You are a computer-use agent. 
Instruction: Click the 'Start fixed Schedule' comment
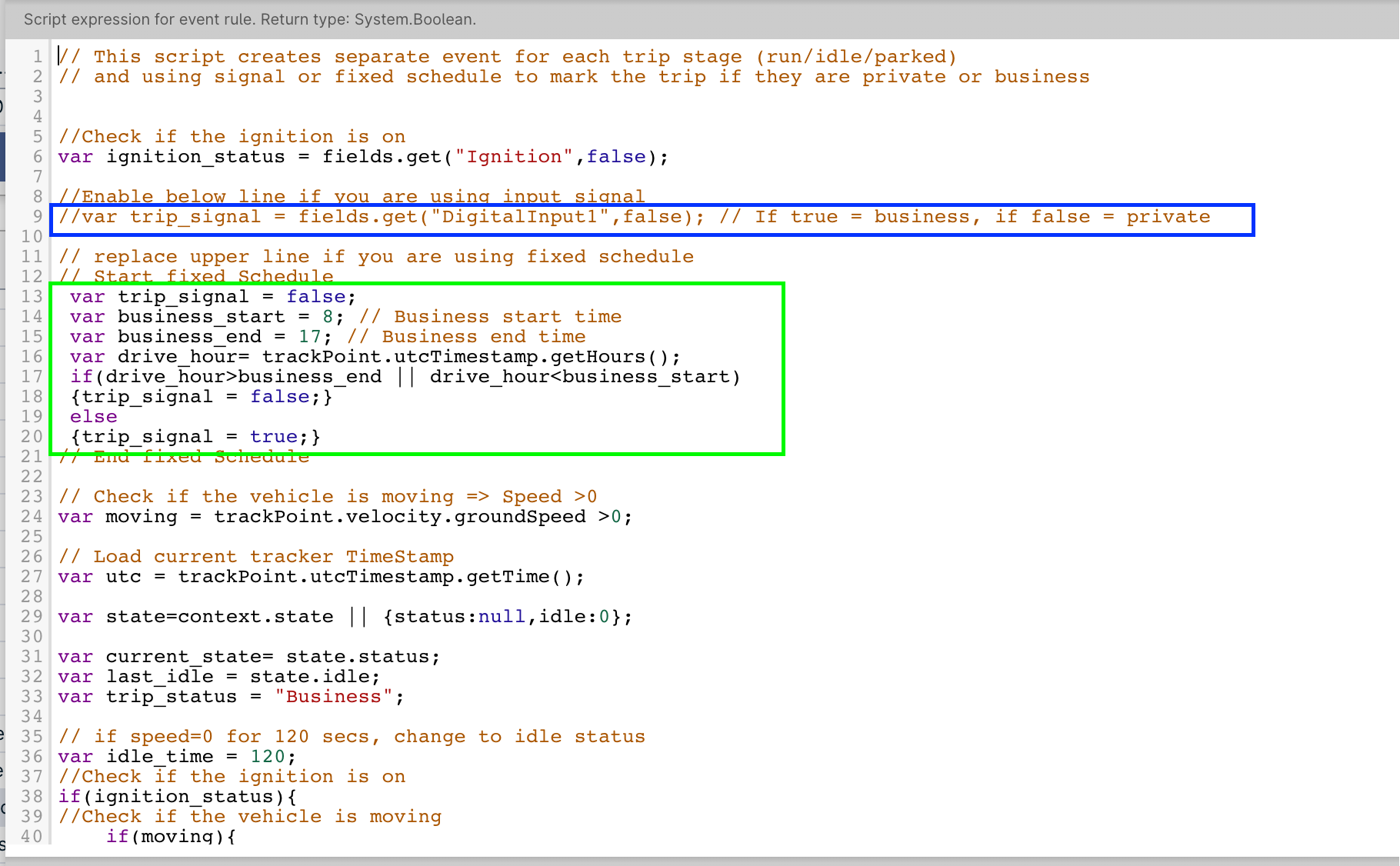coord(196,277)
